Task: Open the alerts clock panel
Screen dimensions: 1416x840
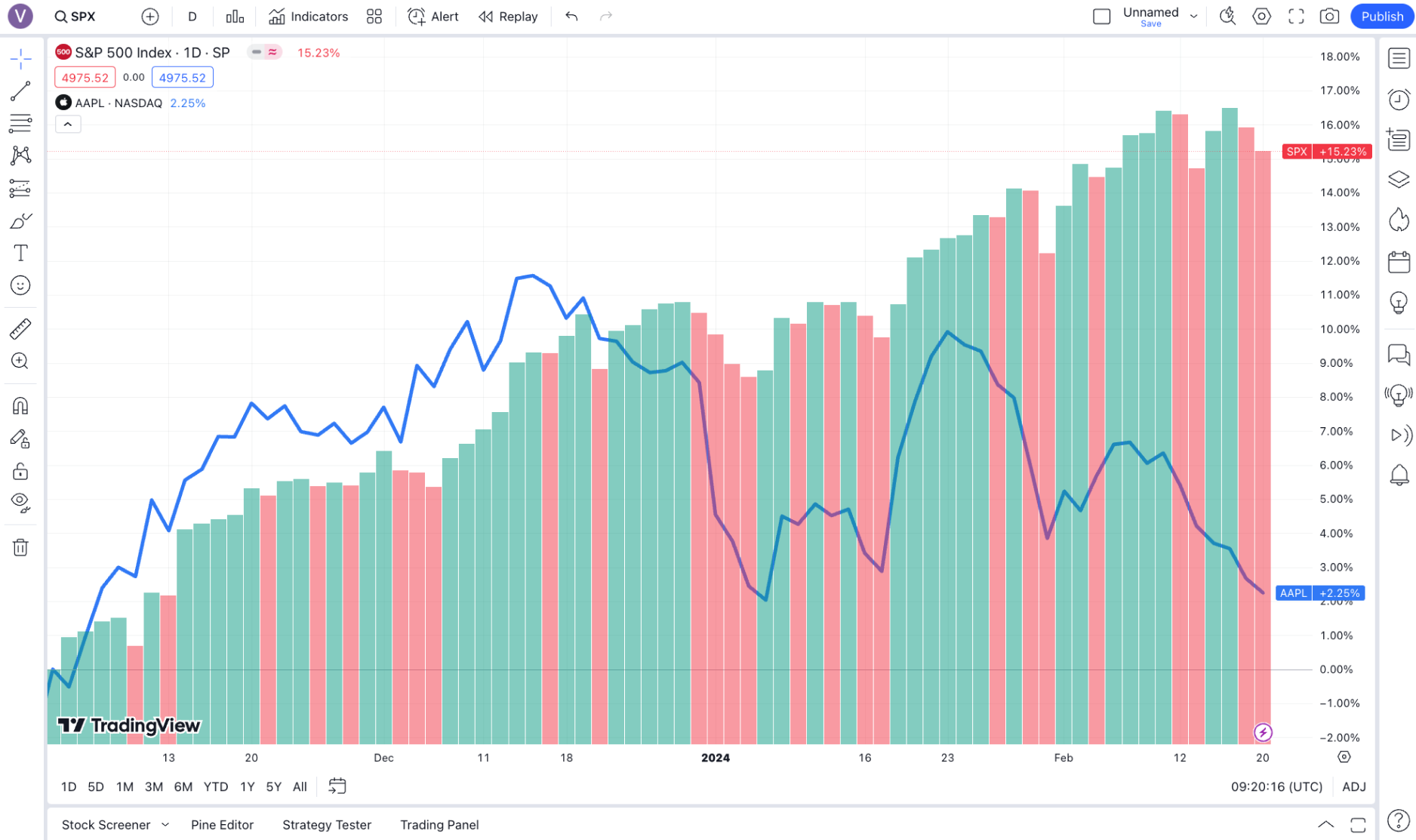Action: [x=1399, y=99]
